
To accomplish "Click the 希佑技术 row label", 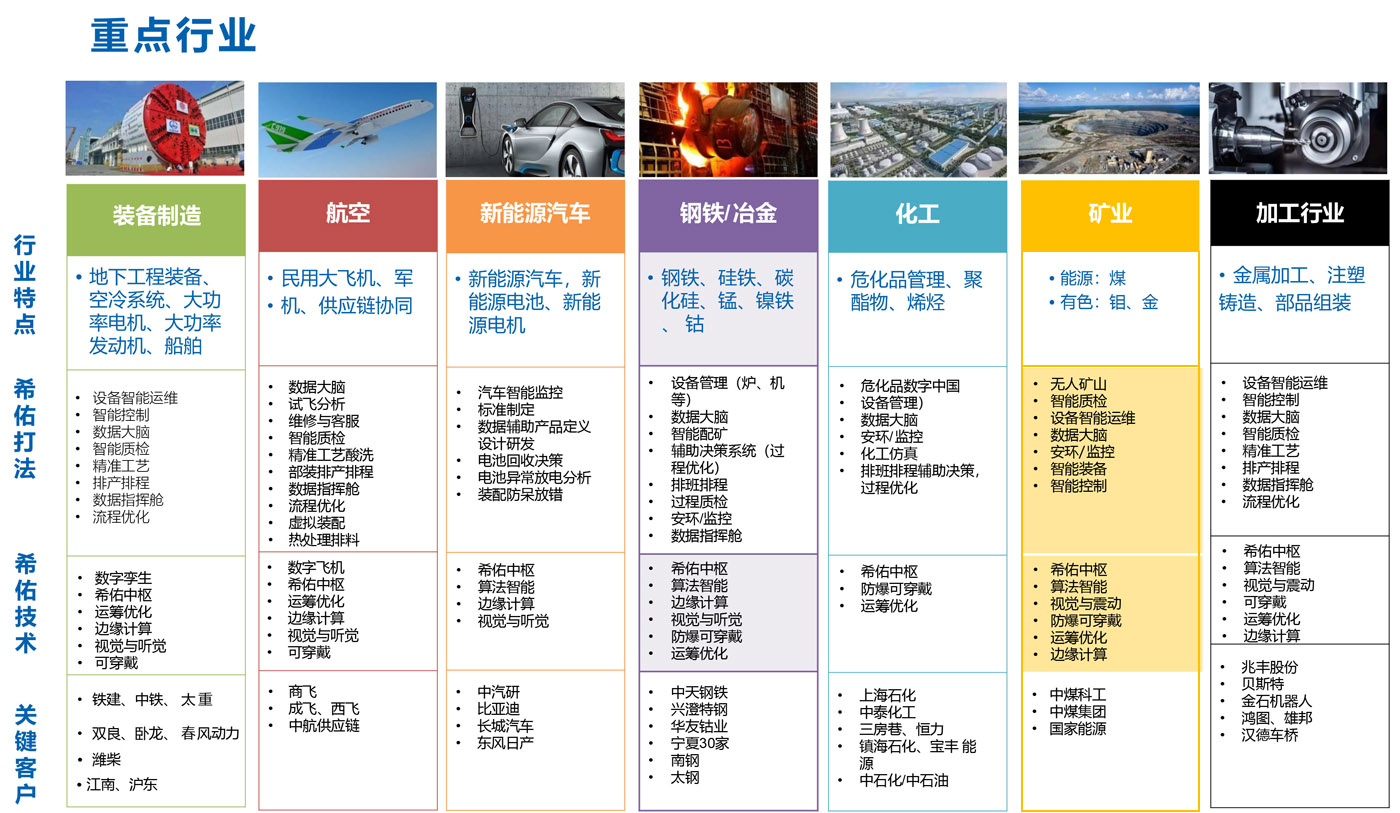I will point(25,603).
